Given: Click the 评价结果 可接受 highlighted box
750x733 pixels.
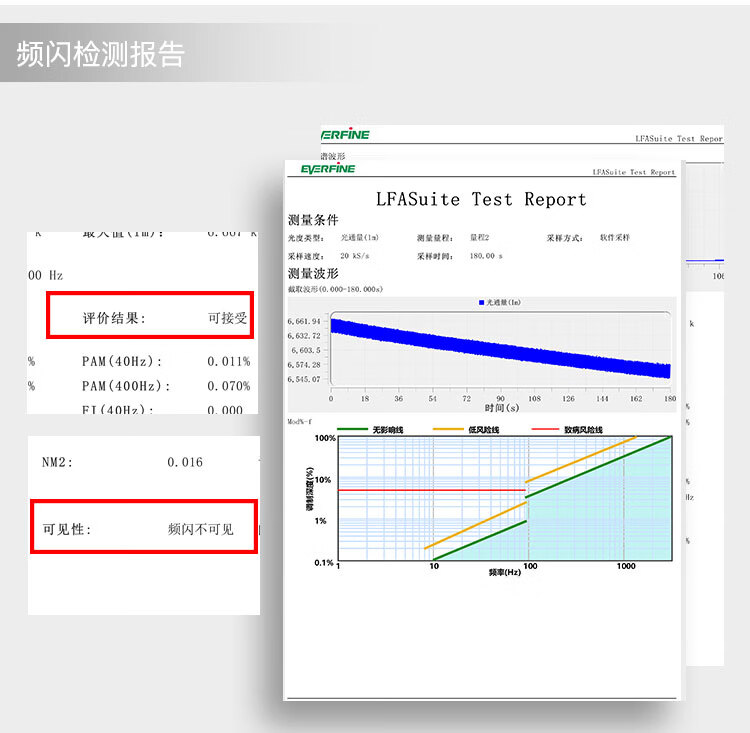Looking at the screenshot, I should pos(151,315).
